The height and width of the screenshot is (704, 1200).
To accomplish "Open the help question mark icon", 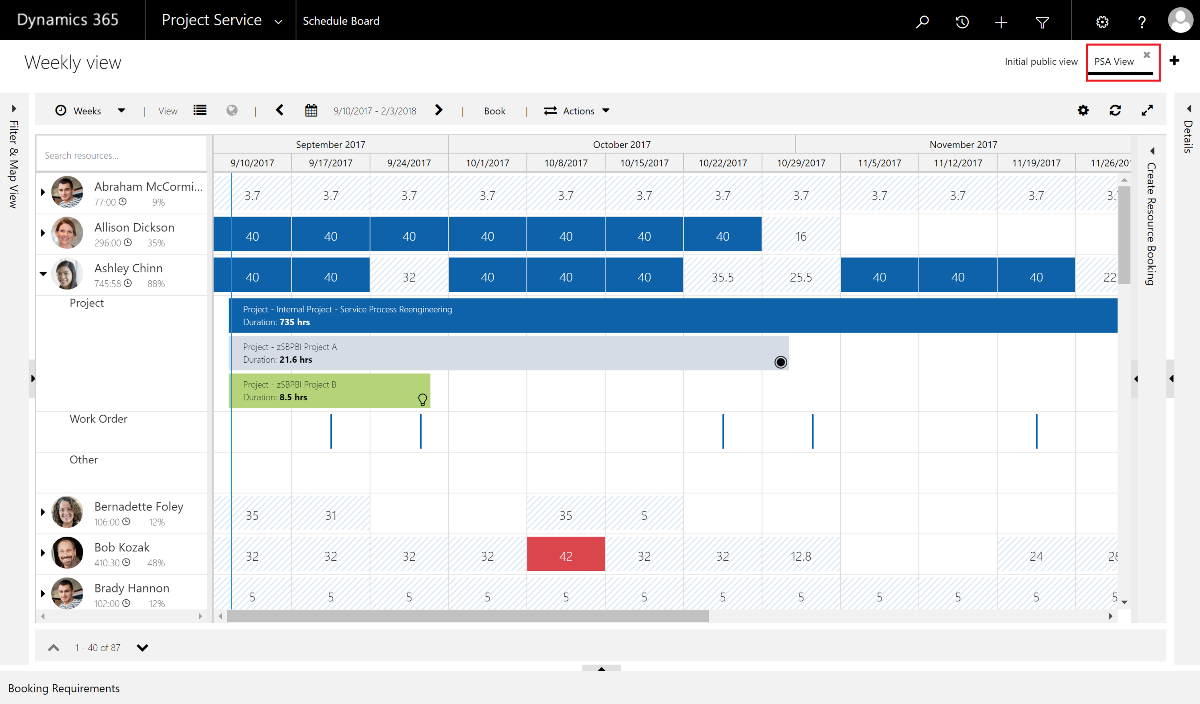I will point(1142,21).
